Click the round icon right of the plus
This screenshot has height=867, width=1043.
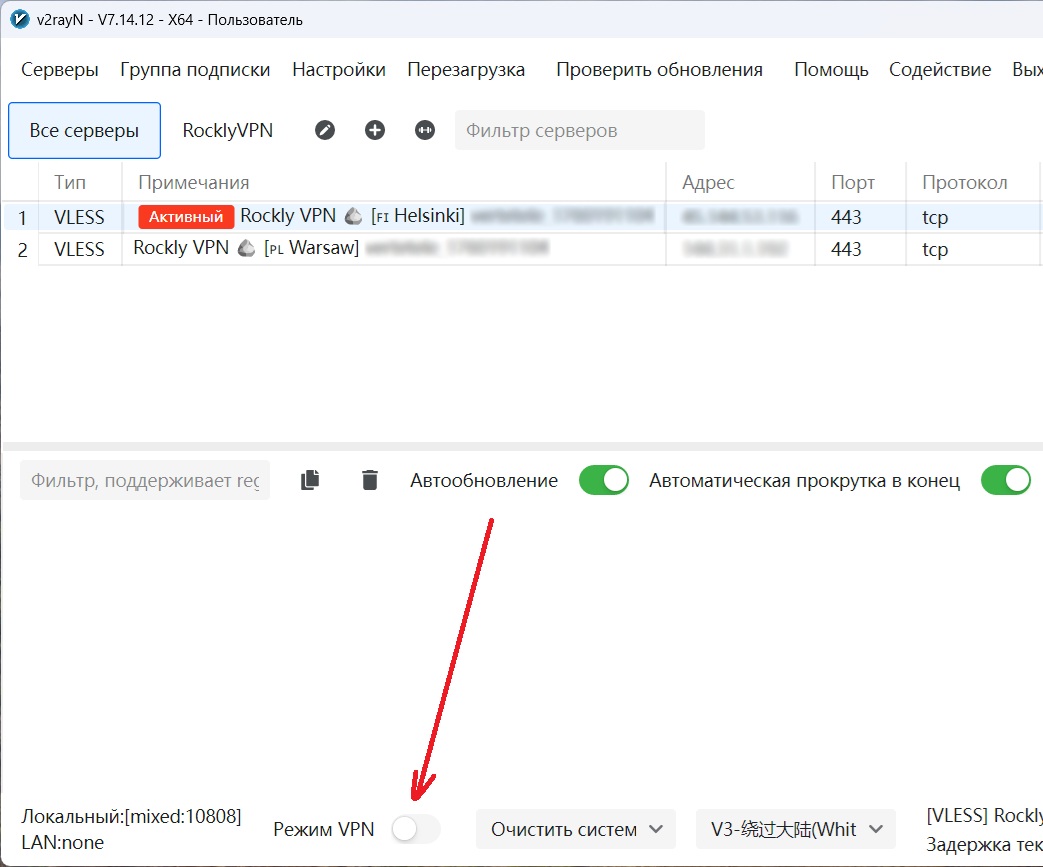click(x=425, y=130)
